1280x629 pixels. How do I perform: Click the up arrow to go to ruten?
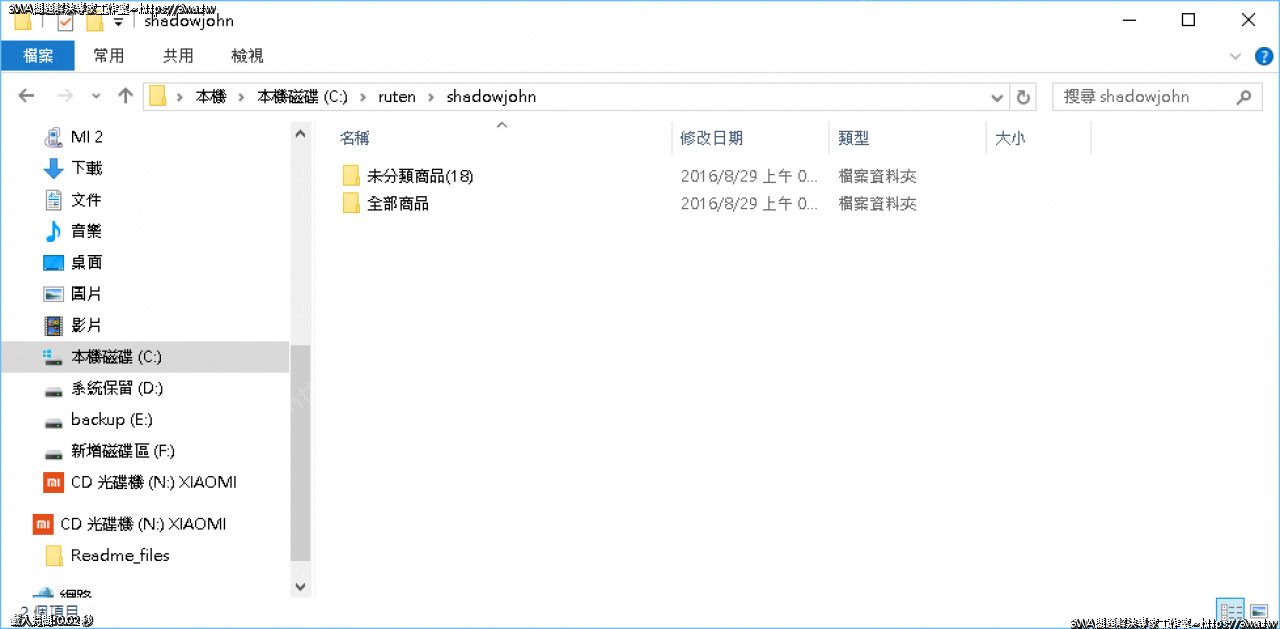coord(124,95)
